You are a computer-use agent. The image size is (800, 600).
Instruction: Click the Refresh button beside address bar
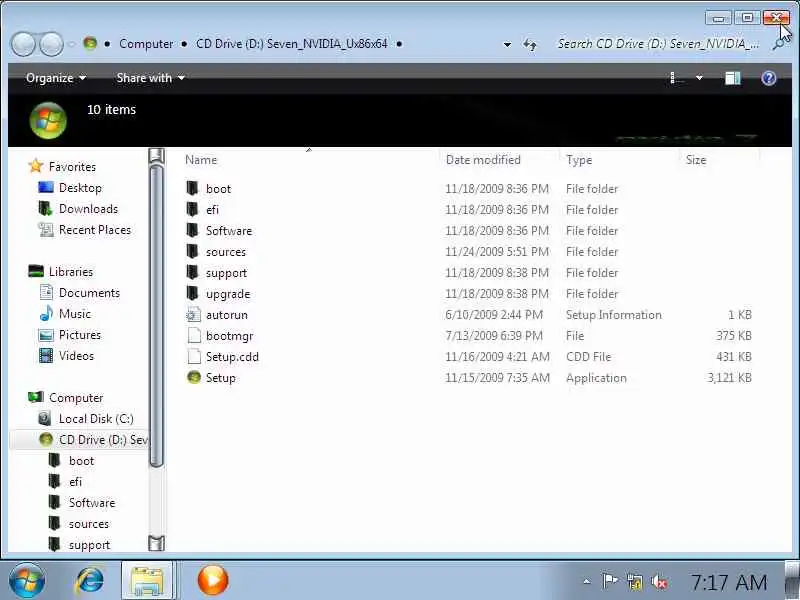tap(530, 45)
